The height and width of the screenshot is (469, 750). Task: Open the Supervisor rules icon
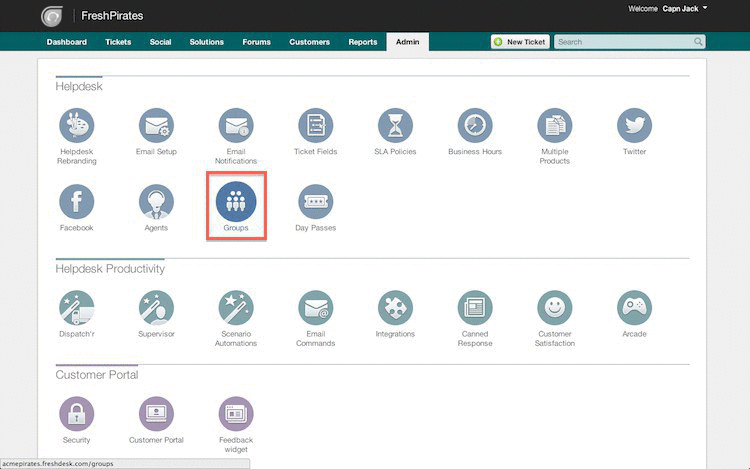coord(156,308)
